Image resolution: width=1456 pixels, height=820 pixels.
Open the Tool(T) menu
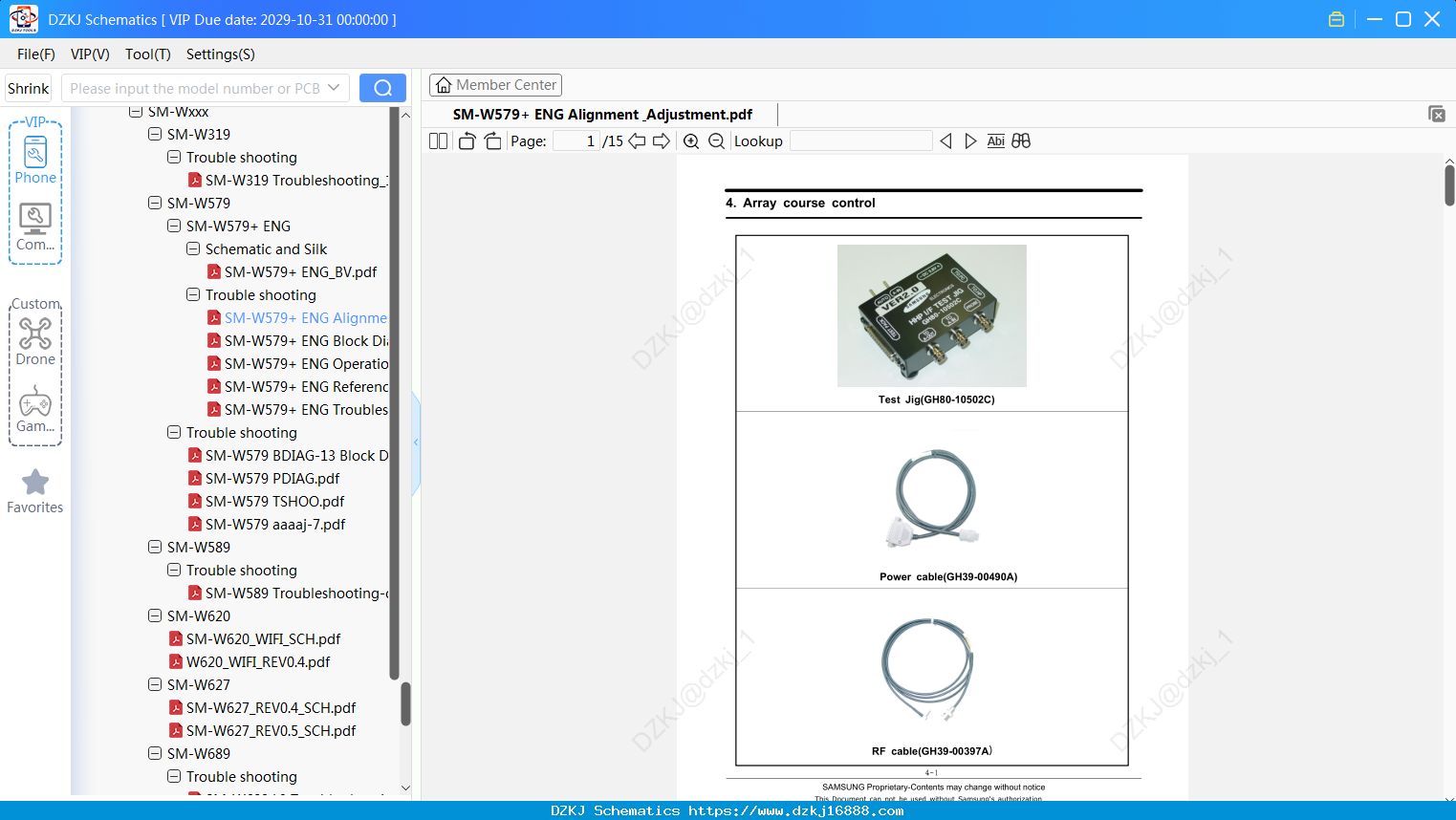148,54
